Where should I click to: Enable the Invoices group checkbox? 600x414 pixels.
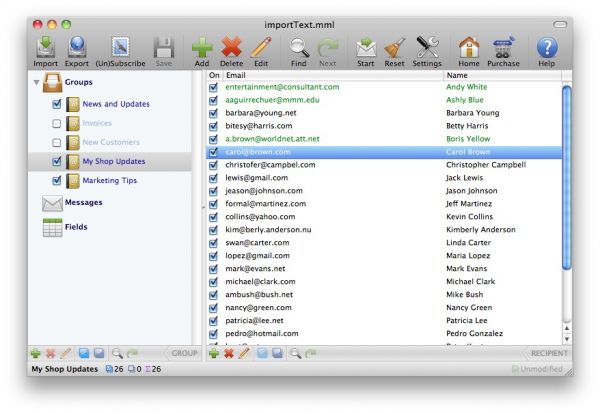[57, 123]
